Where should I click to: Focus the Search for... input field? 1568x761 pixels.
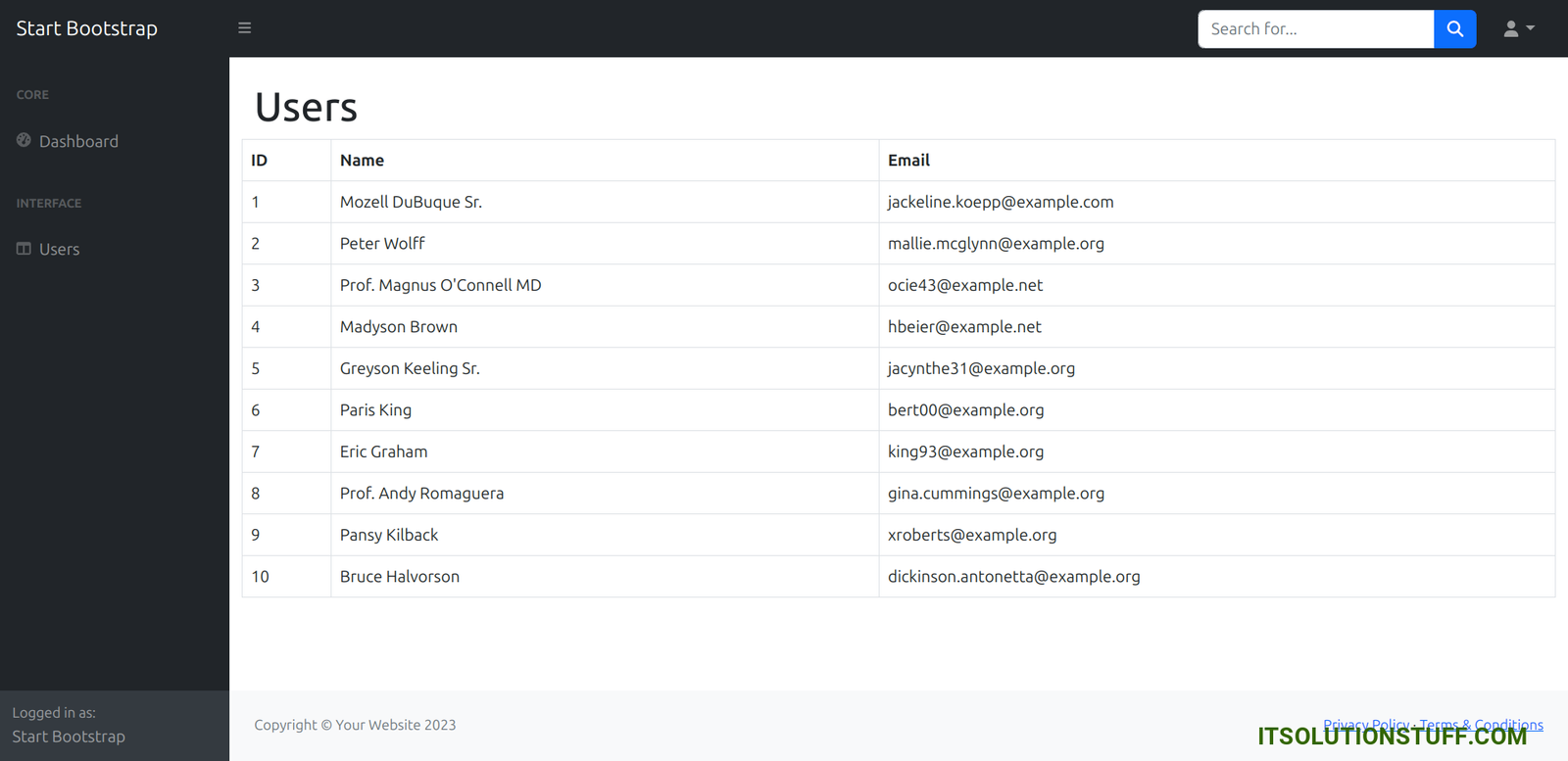(x=1315, y=29)
